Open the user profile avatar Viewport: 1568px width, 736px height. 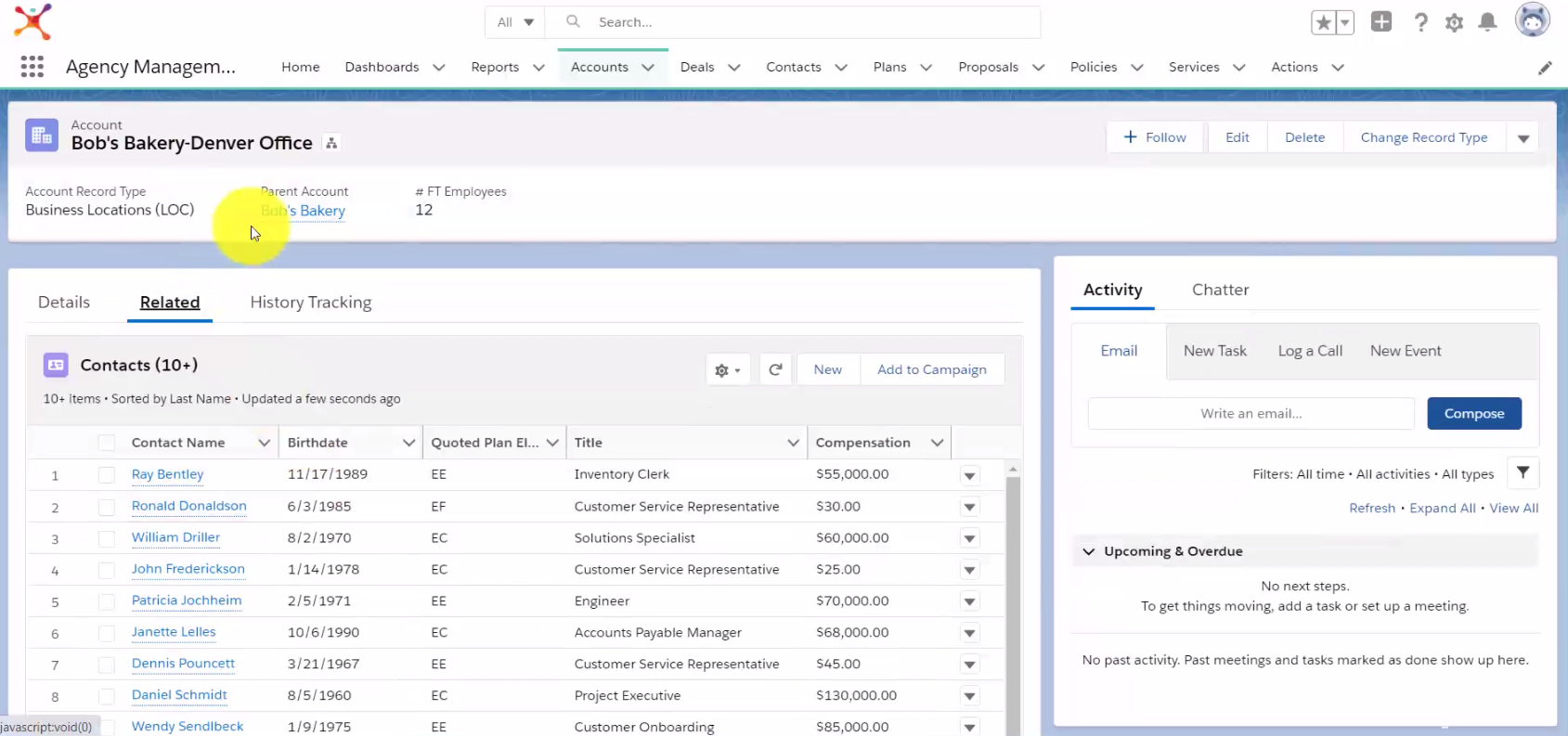(x=1533, y=20)
